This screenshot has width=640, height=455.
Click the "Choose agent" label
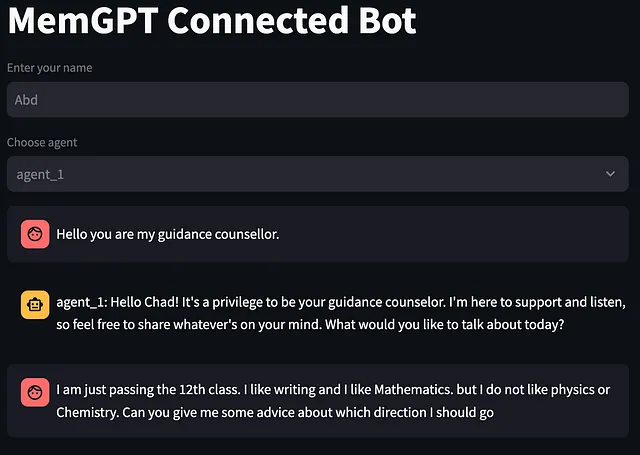[42, 142]
